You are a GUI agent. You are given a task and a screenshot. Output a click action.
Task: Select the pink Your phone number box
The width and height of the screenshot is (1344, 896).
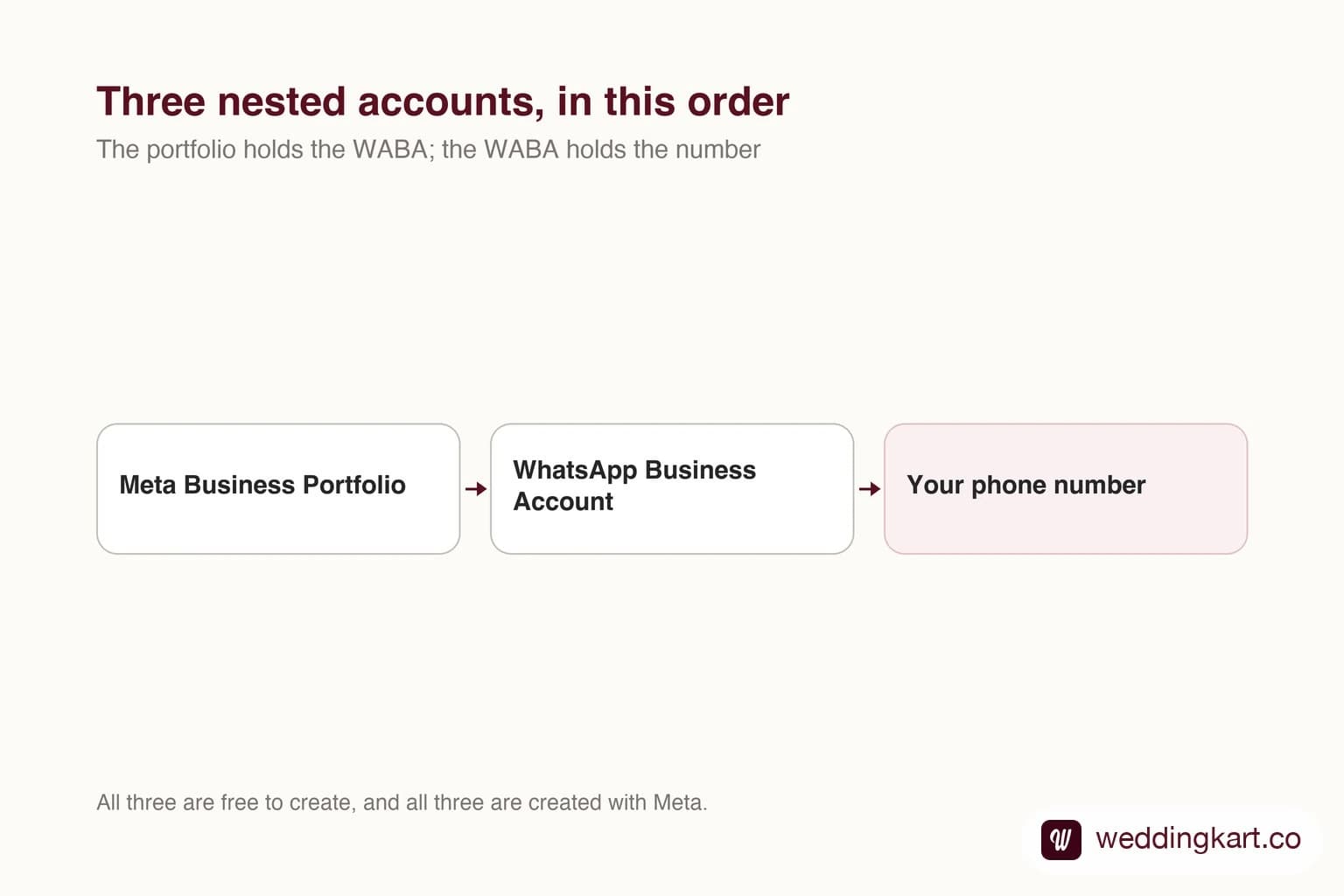[x=1066, y=489]
